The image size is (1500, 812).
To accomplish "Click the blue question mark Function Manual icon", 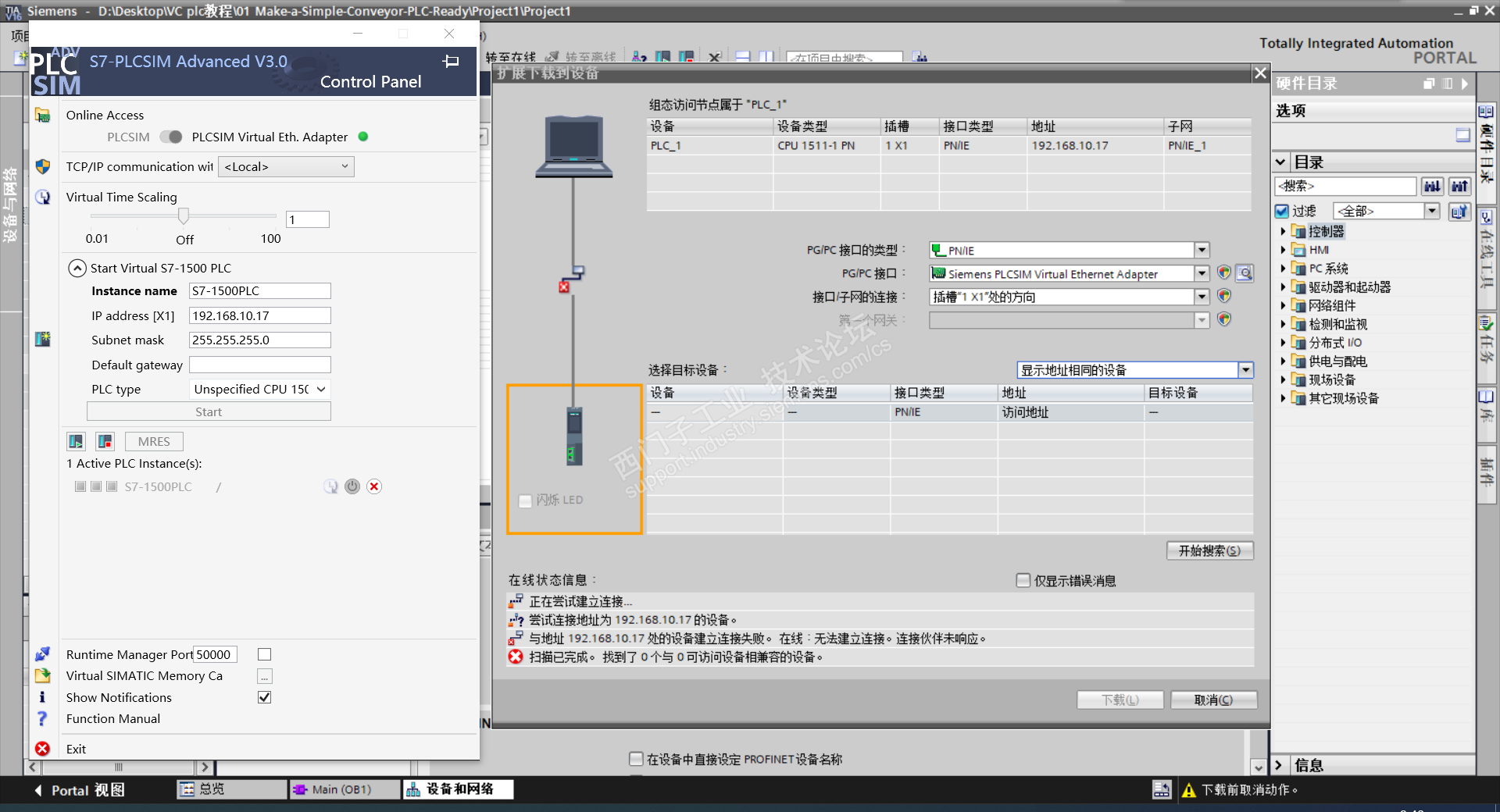I will (x=42, y=718).
